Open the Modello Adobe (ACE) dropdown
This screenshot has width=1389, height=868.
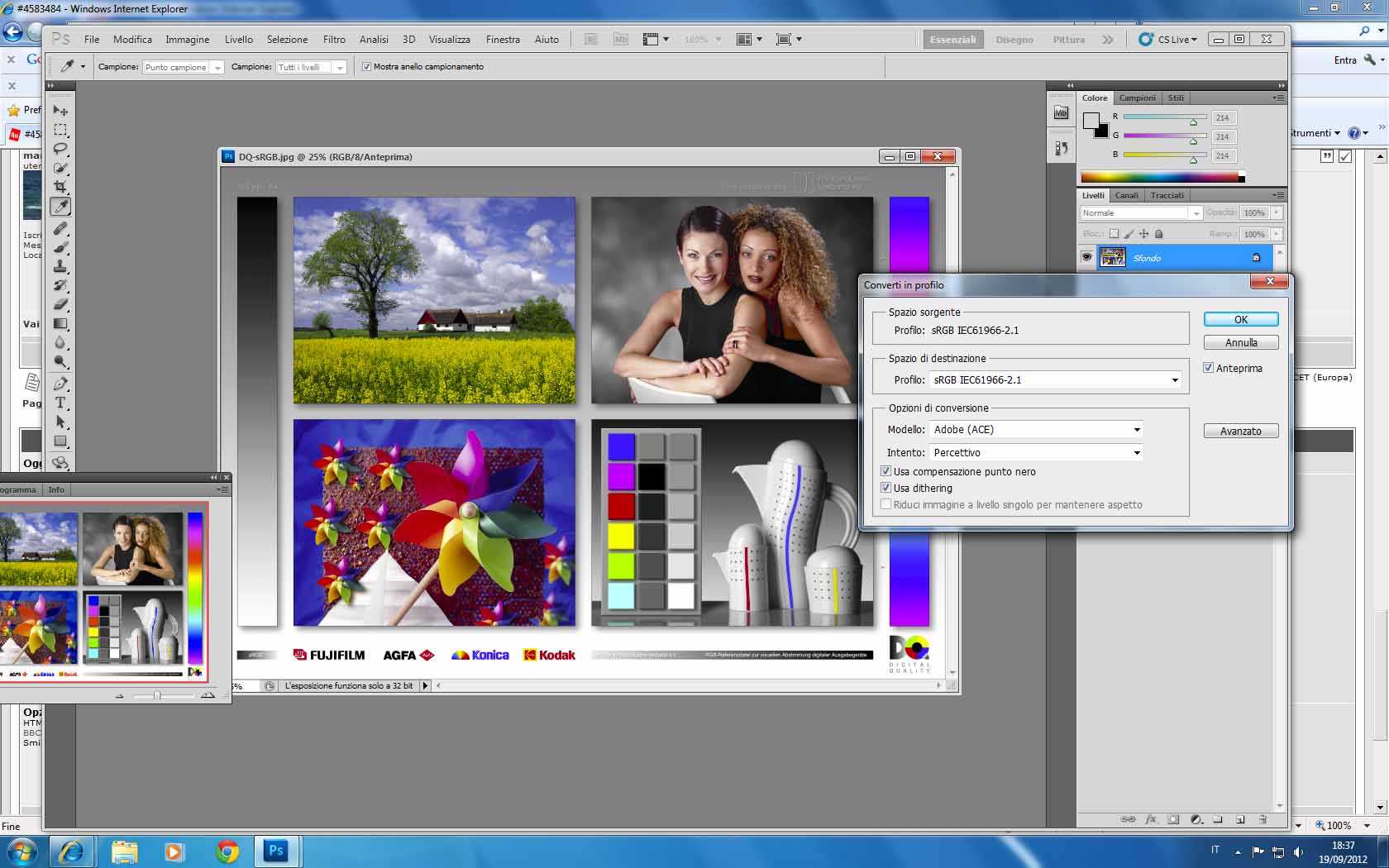pos(1136,430)
